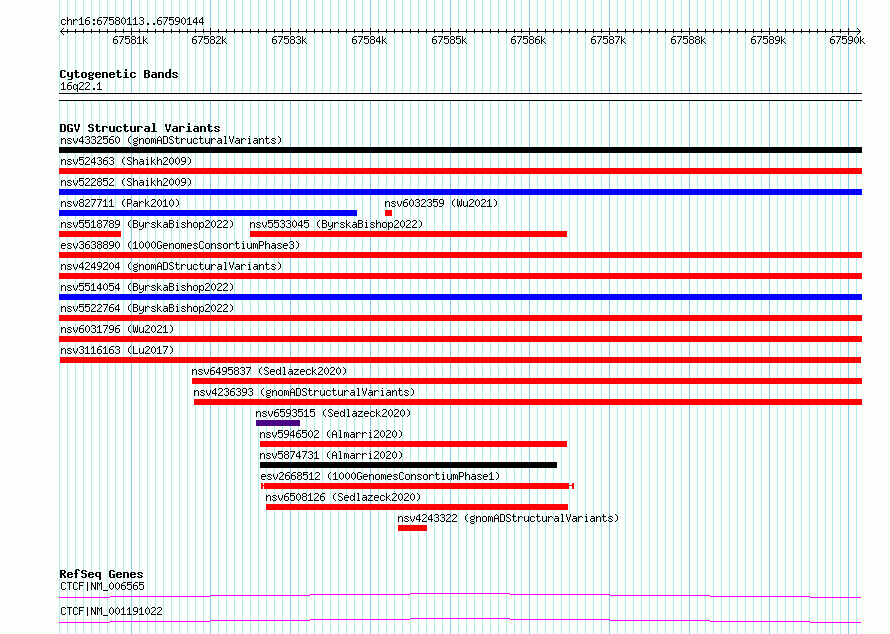This screenshot has width=890, height=634.
Task: Click the nsv4236393 gnomAD red bar
Action: [528, 402]
